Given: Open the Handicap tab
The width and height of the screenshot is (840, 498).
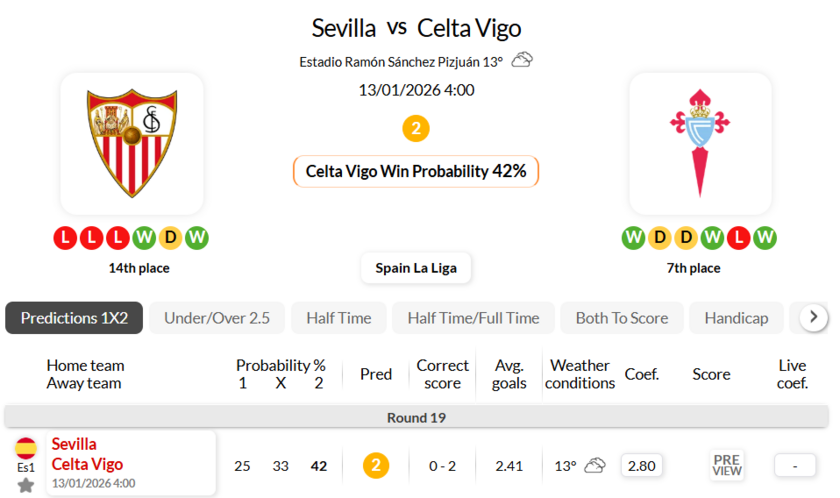Looking at the screenshot, I should [x=736, y=318].
